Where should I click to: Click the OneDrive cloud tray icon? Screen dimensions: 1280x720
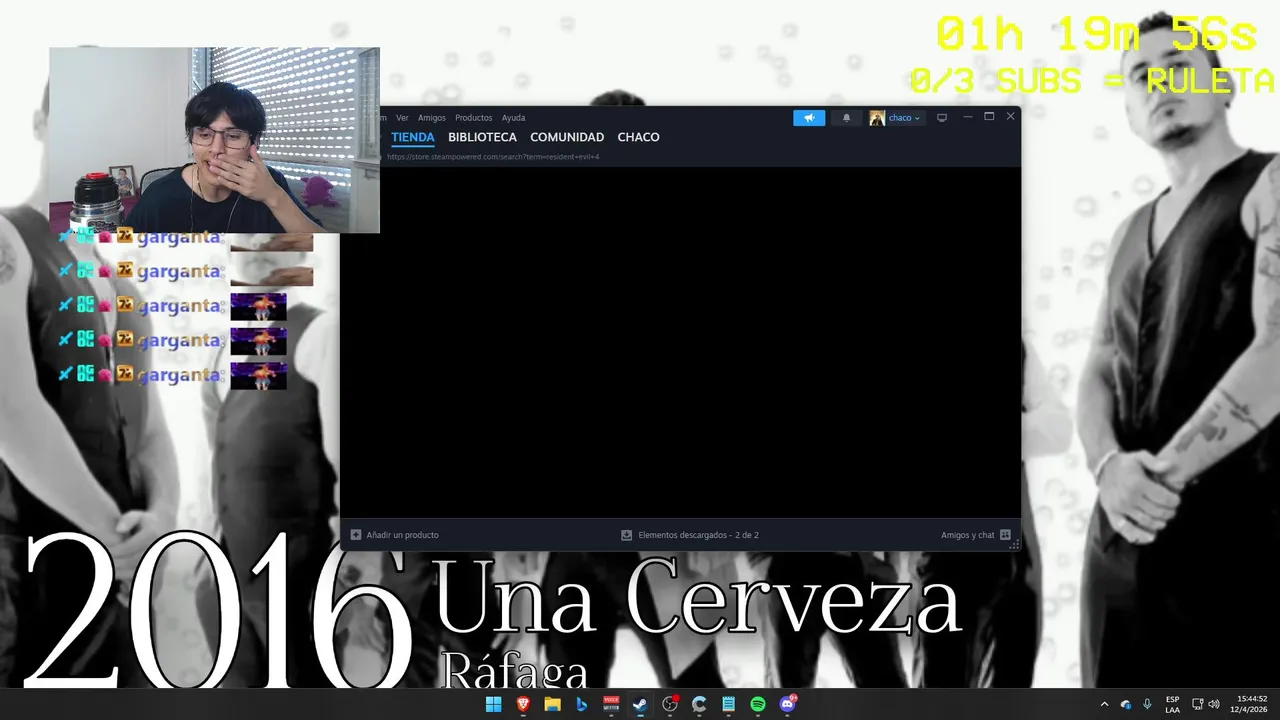point(1126,704)
